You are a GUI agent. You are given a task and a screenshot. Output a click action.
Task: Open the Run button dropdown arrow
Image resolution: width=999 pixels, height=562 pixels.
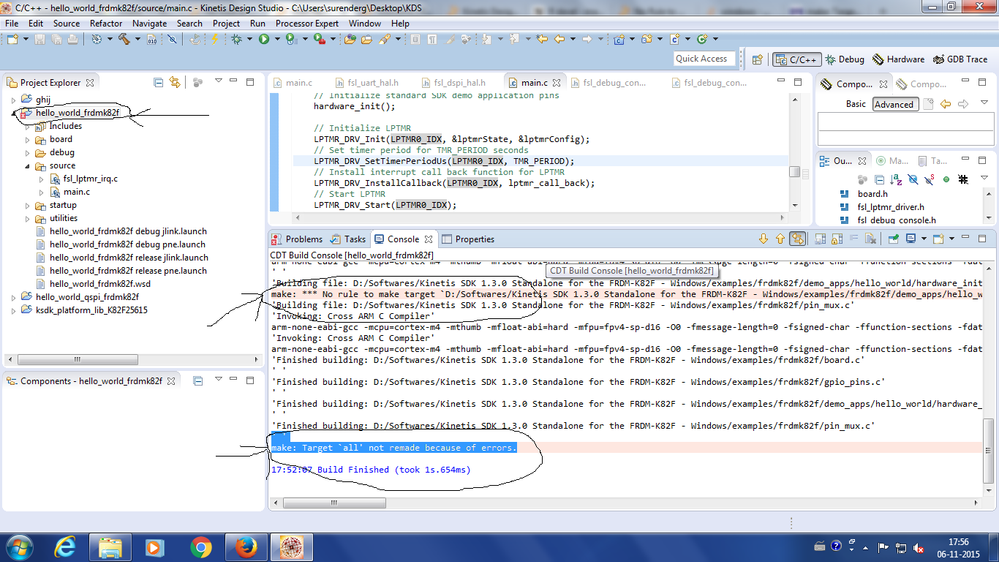pyautogui.click(x=277, y=40)
